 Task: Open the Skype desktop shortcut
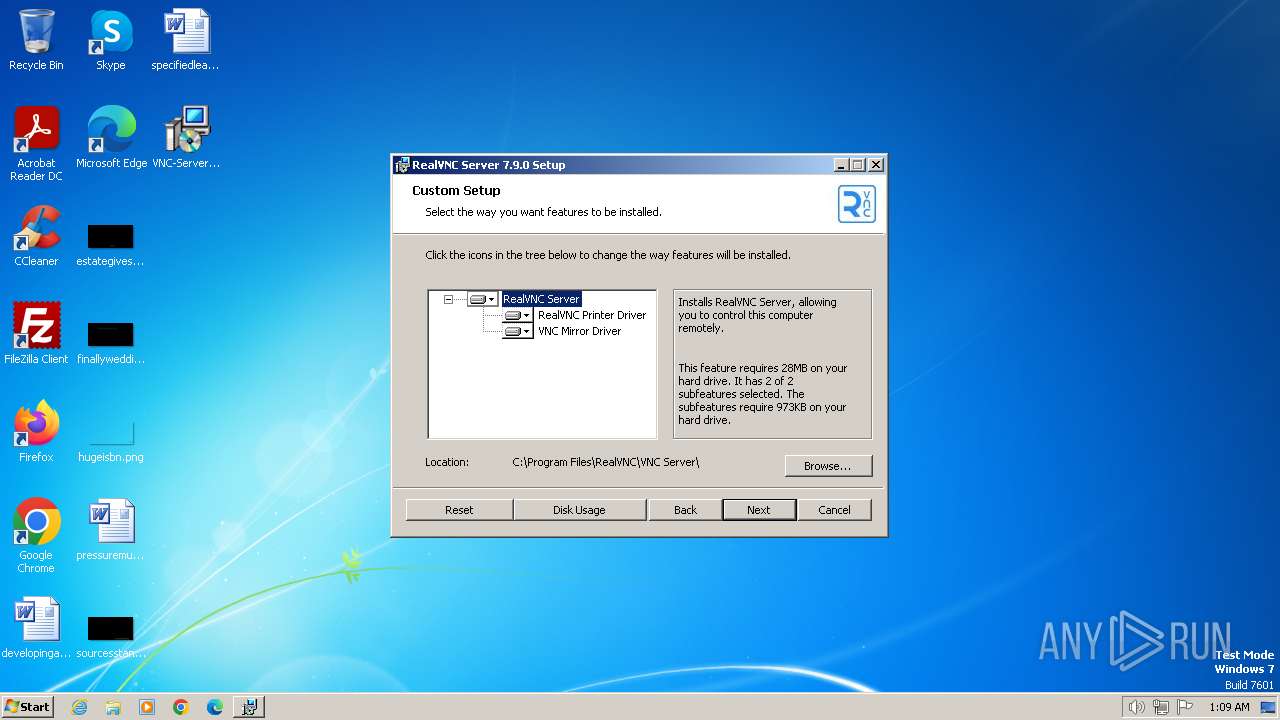click(x=111, y=41)
